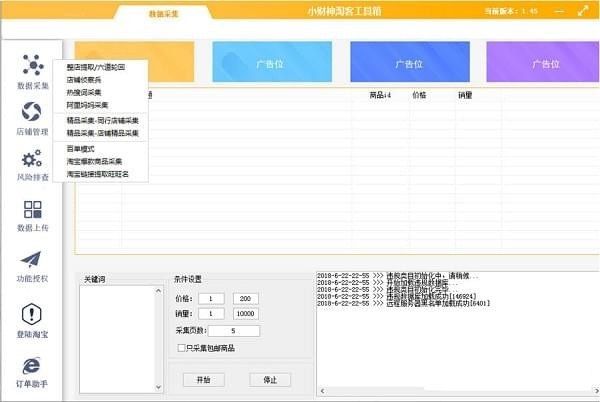Click the log line ending in [6401]
Screen dimensions: 600x402
coord(403,303)
